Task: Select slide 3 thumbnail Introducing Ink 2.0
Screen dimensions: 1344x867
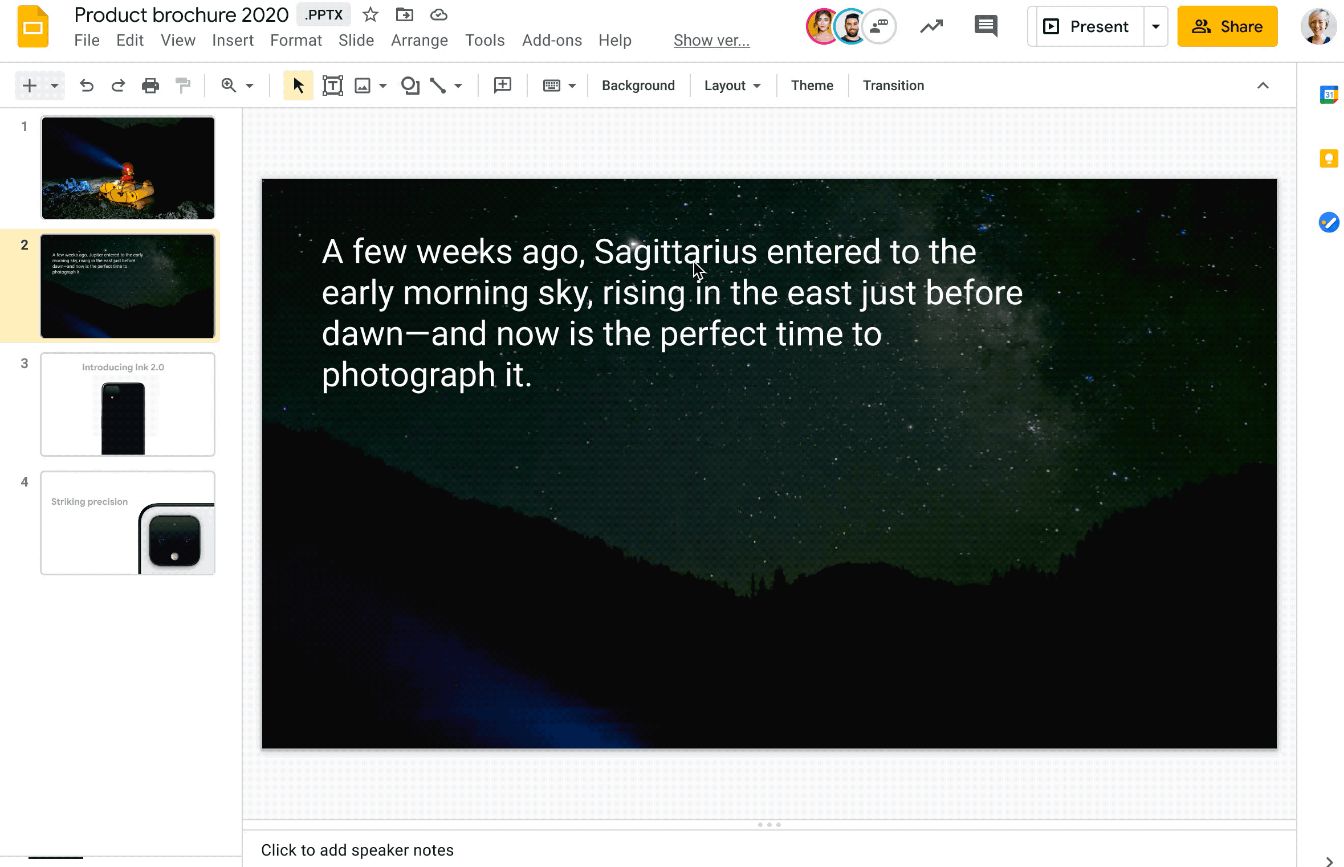Action: (x=128, y=404)
